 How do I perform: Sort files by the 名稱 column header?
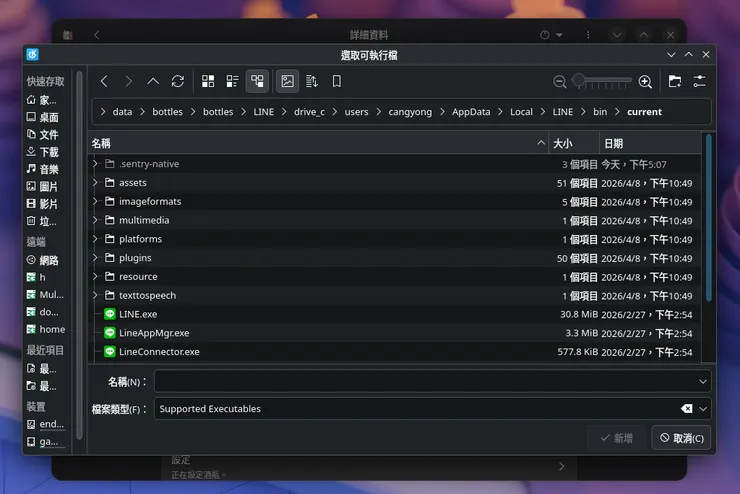click(x=319, y=143)
